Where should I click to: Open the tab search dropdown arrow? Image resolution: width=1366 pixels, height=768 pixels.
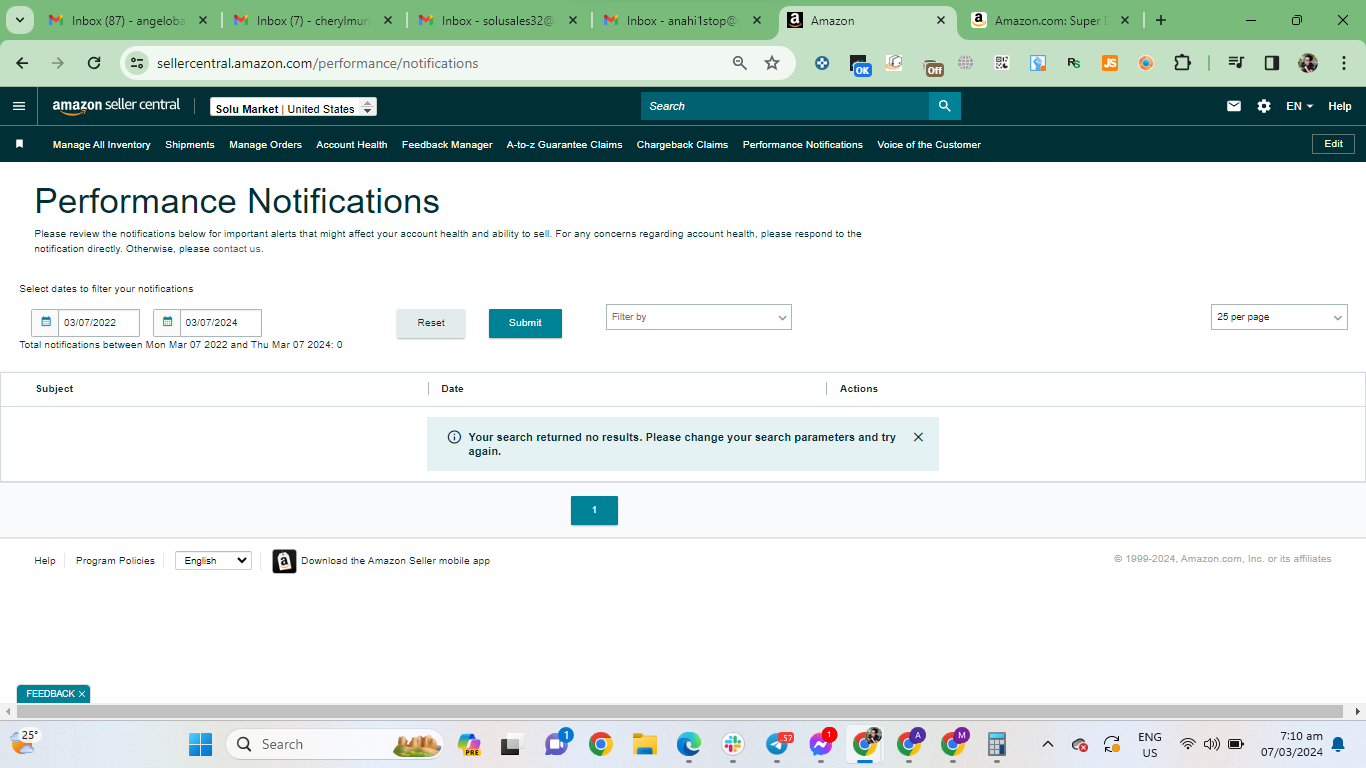19,20
